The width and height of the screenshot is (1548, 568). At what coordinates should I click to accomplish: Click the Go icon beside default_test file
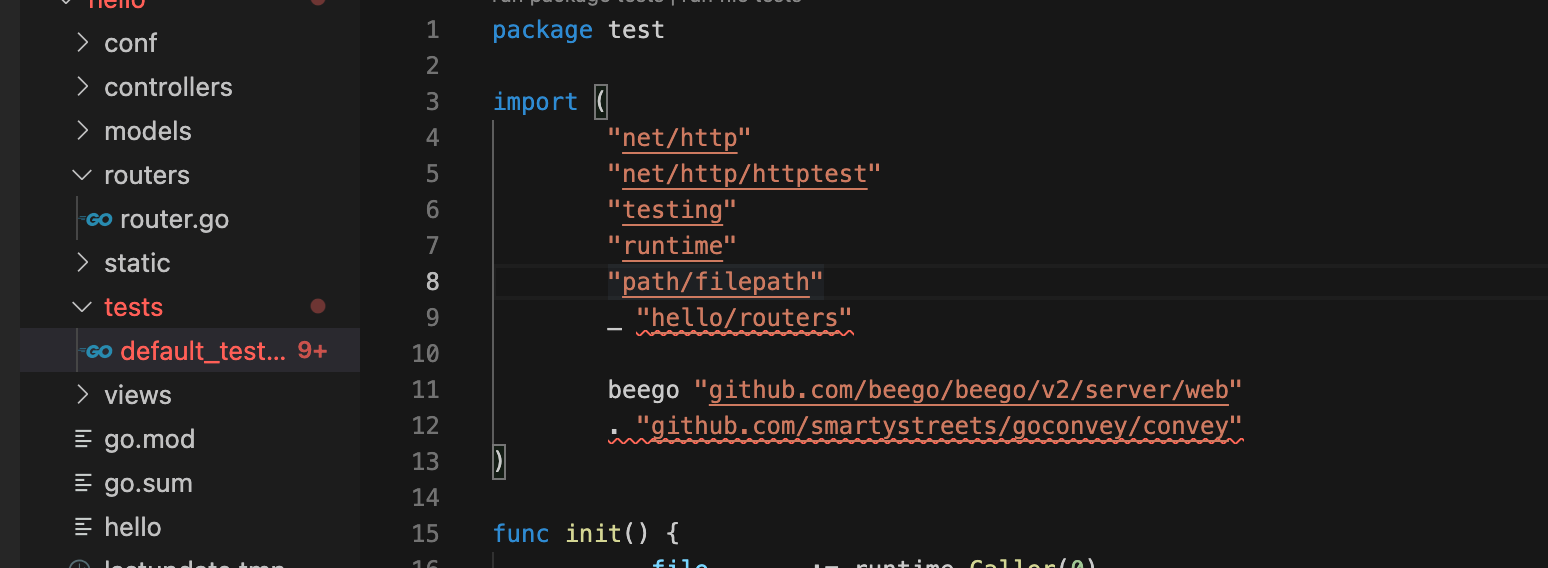tap(98, 352)
